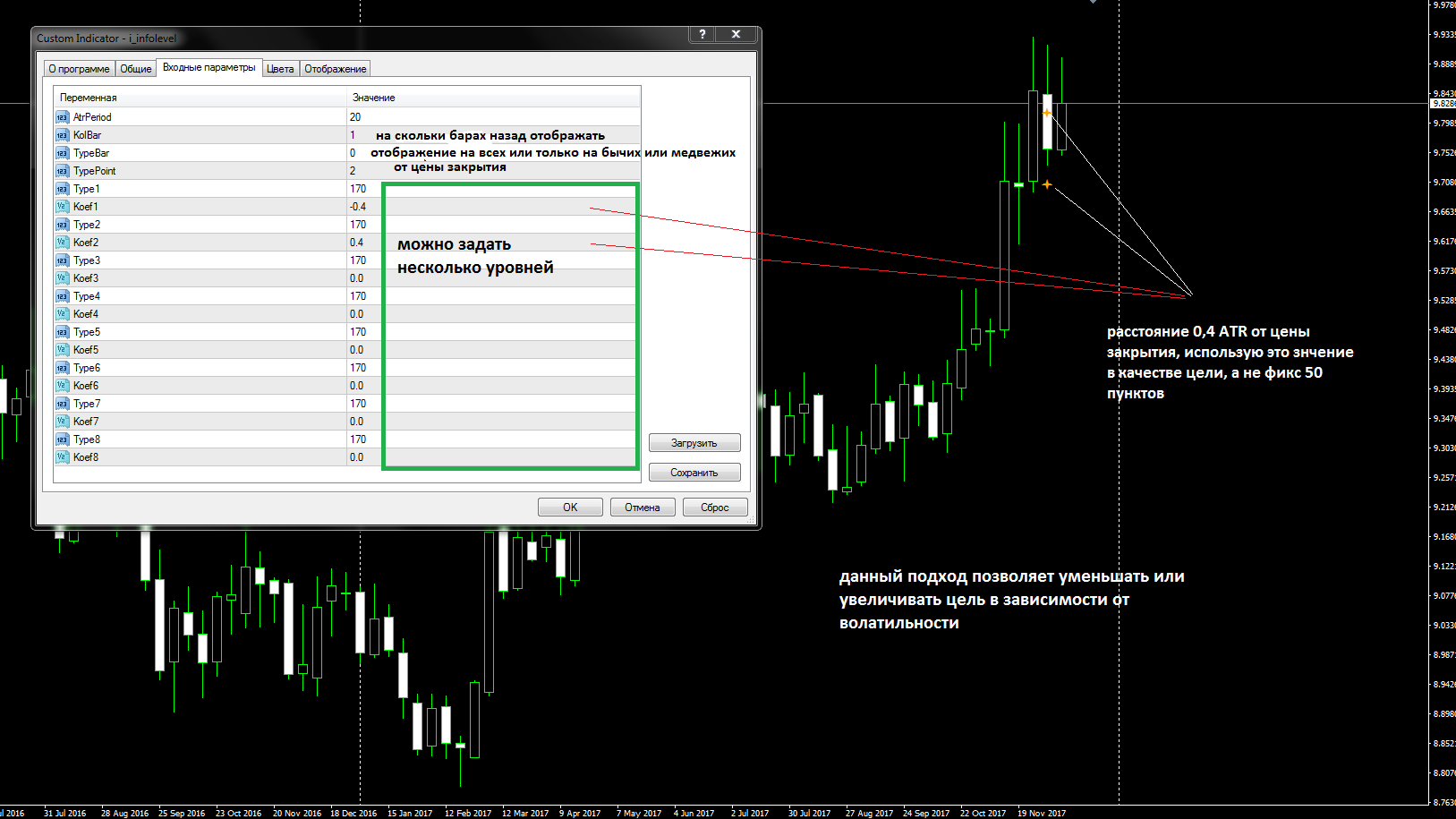
Task: Open the Цвета tab
Action: click(x=280, y=69)
